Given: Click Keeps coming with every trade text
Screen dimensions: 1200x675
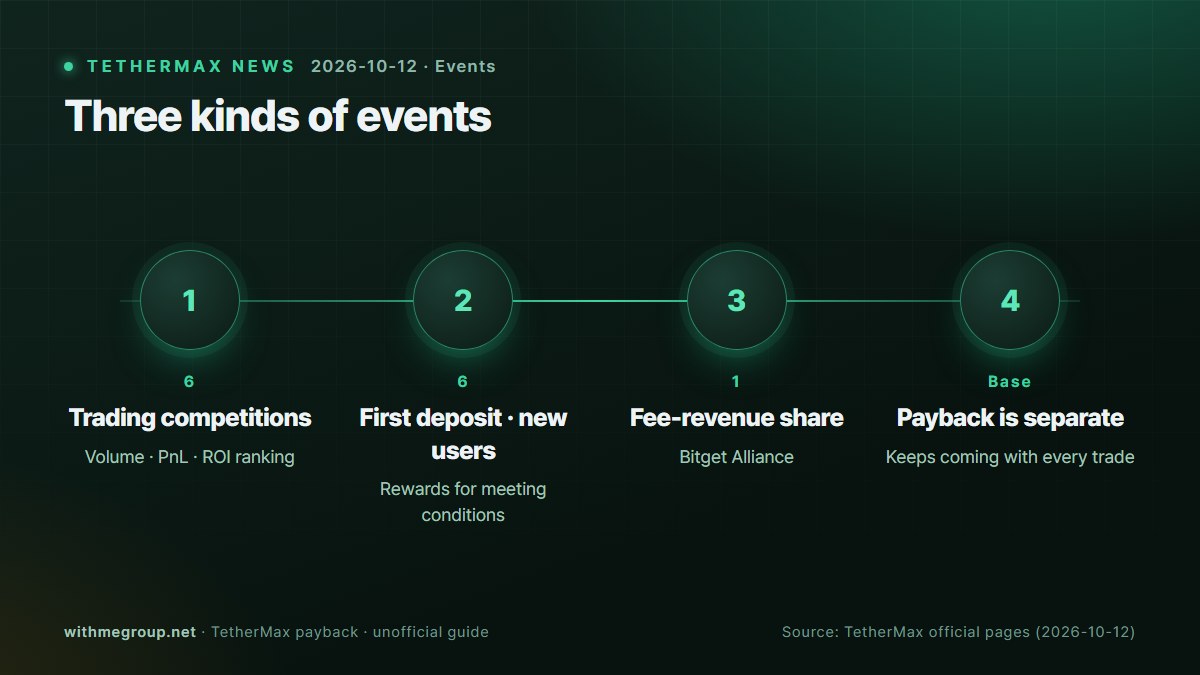Looking at the screenshot, I should coord(1010,457).
